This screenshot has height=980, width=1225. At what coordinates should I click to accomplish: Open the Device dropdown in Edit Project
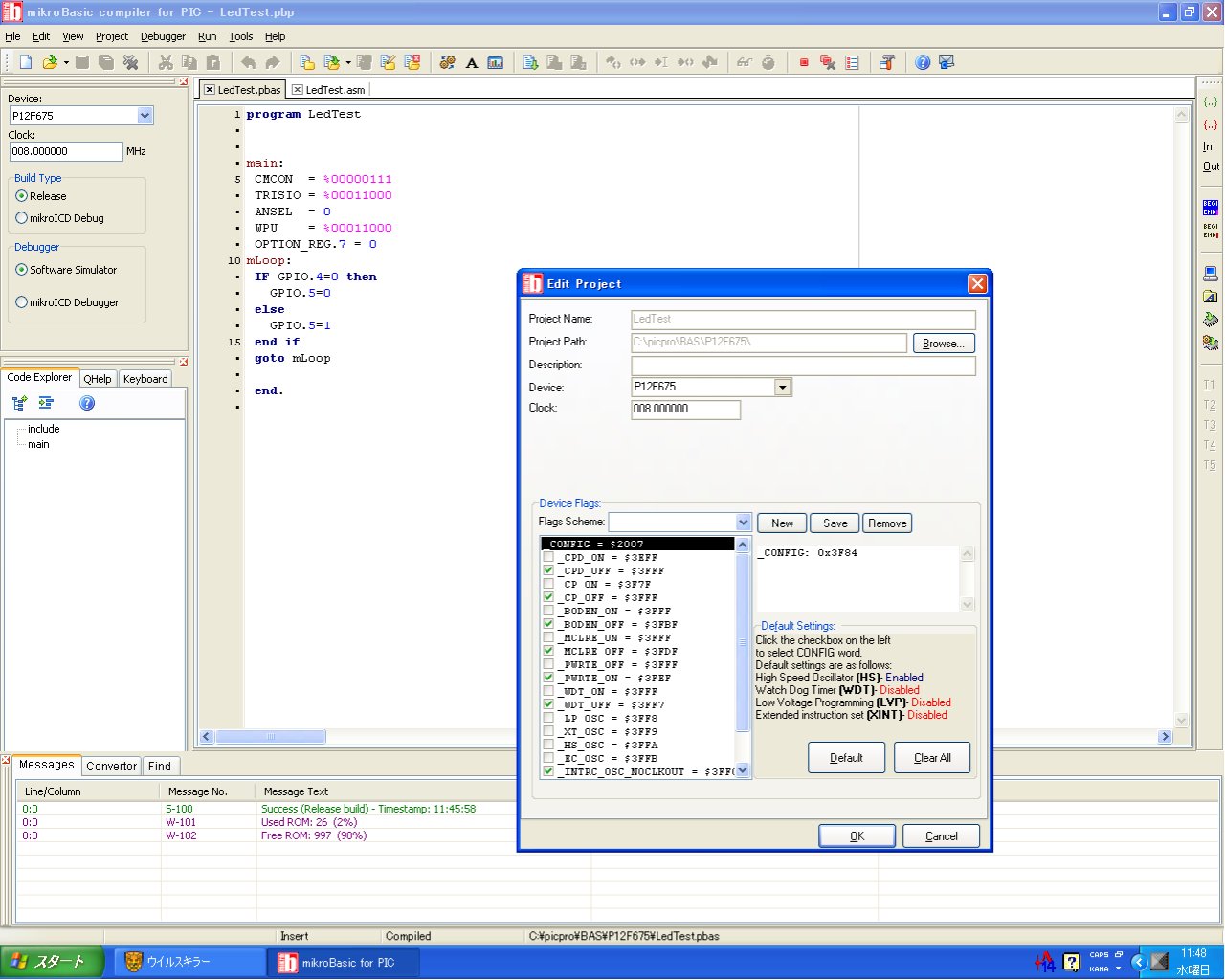(x=782, y=388)
